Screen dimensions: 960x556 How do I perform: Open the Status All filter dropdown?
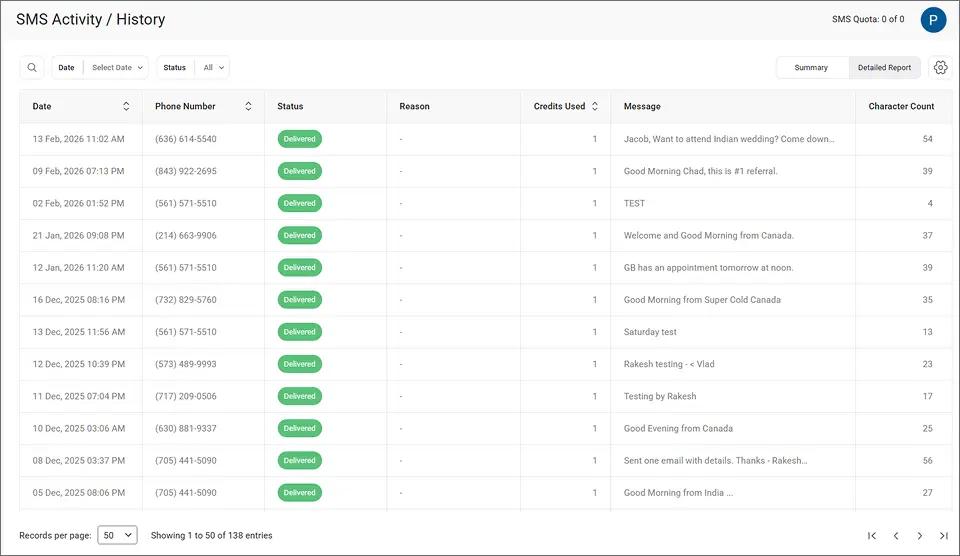pyautogui.click(x=214, y=68)
